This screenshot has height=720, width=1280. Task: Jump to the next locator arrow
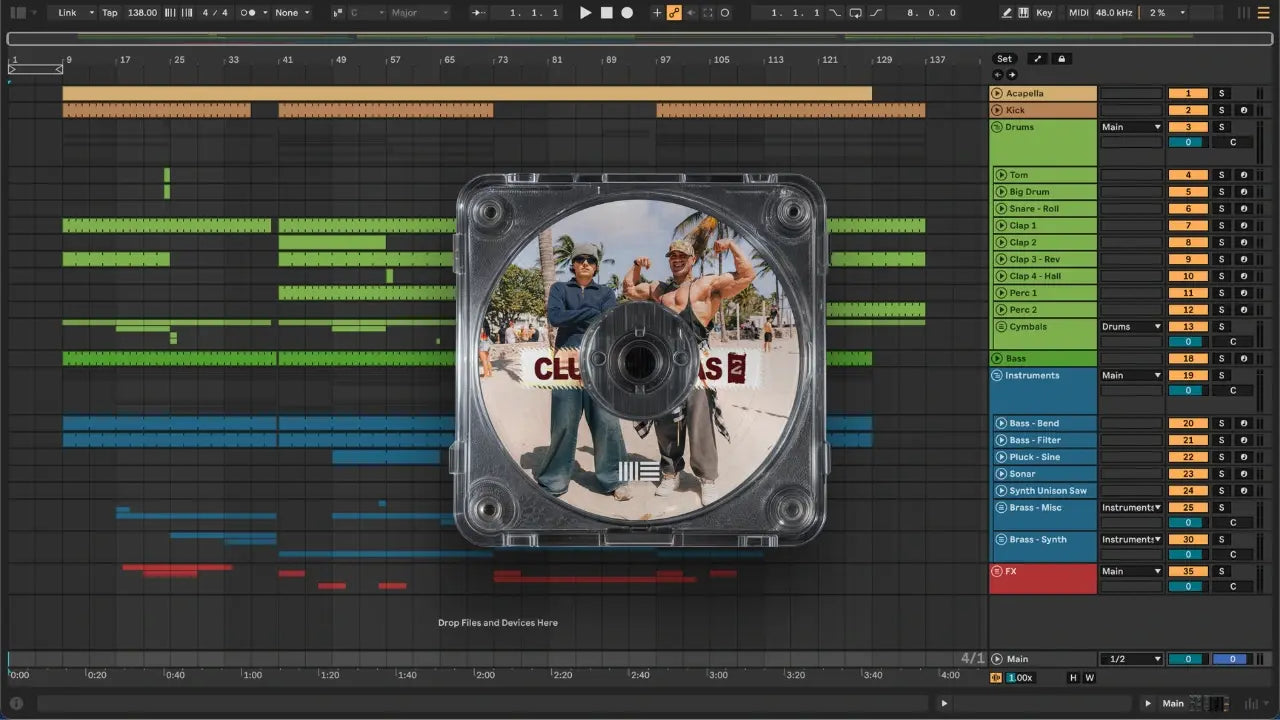click(1011, 75)
